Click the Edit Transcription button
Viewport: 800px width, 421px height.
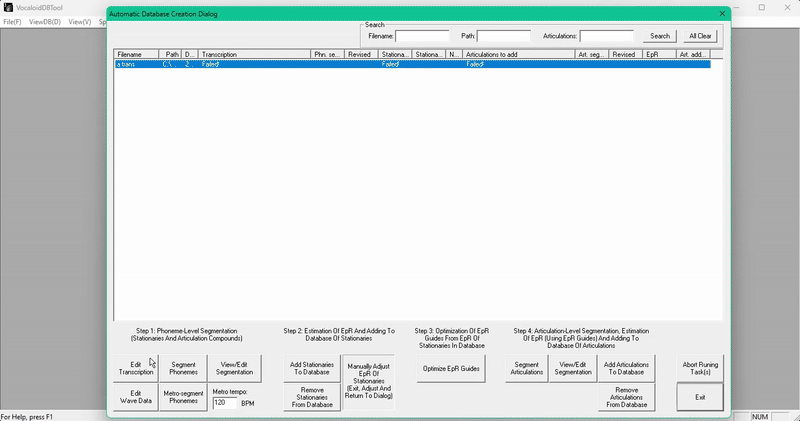(136, 368)
